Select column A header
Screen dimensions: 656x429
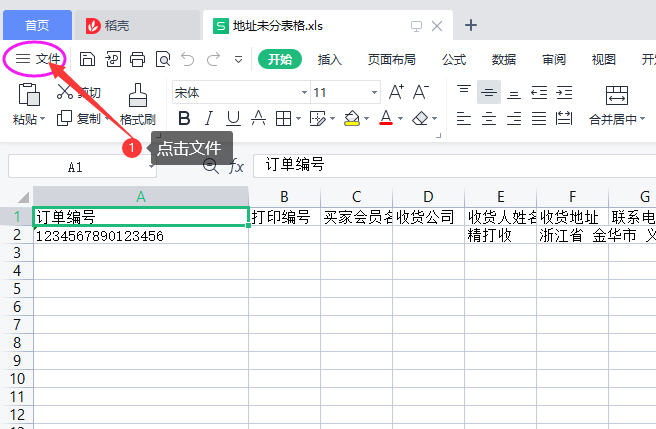141,196
